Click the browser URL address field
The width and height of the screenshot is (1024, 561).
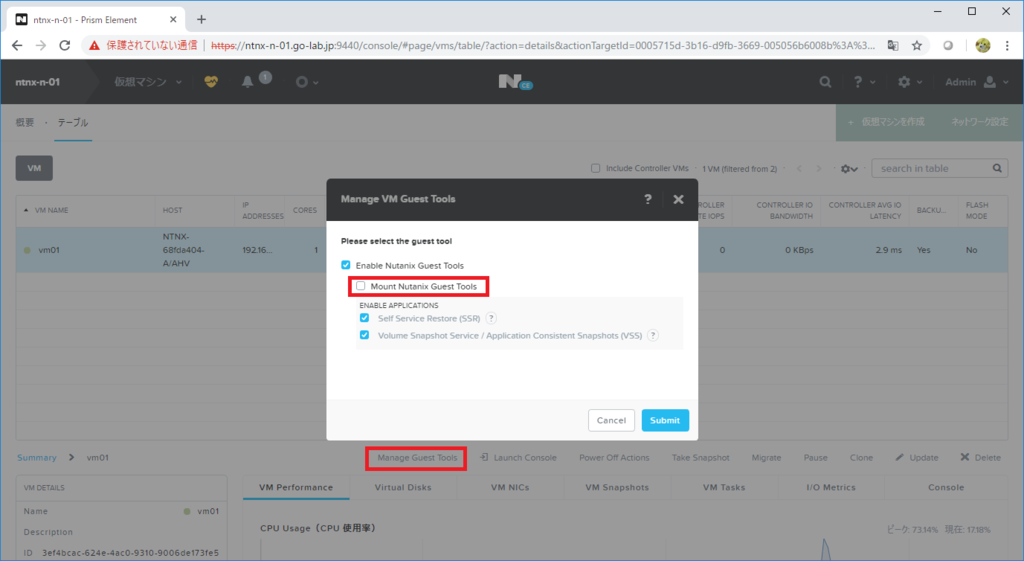pos(542,45)
